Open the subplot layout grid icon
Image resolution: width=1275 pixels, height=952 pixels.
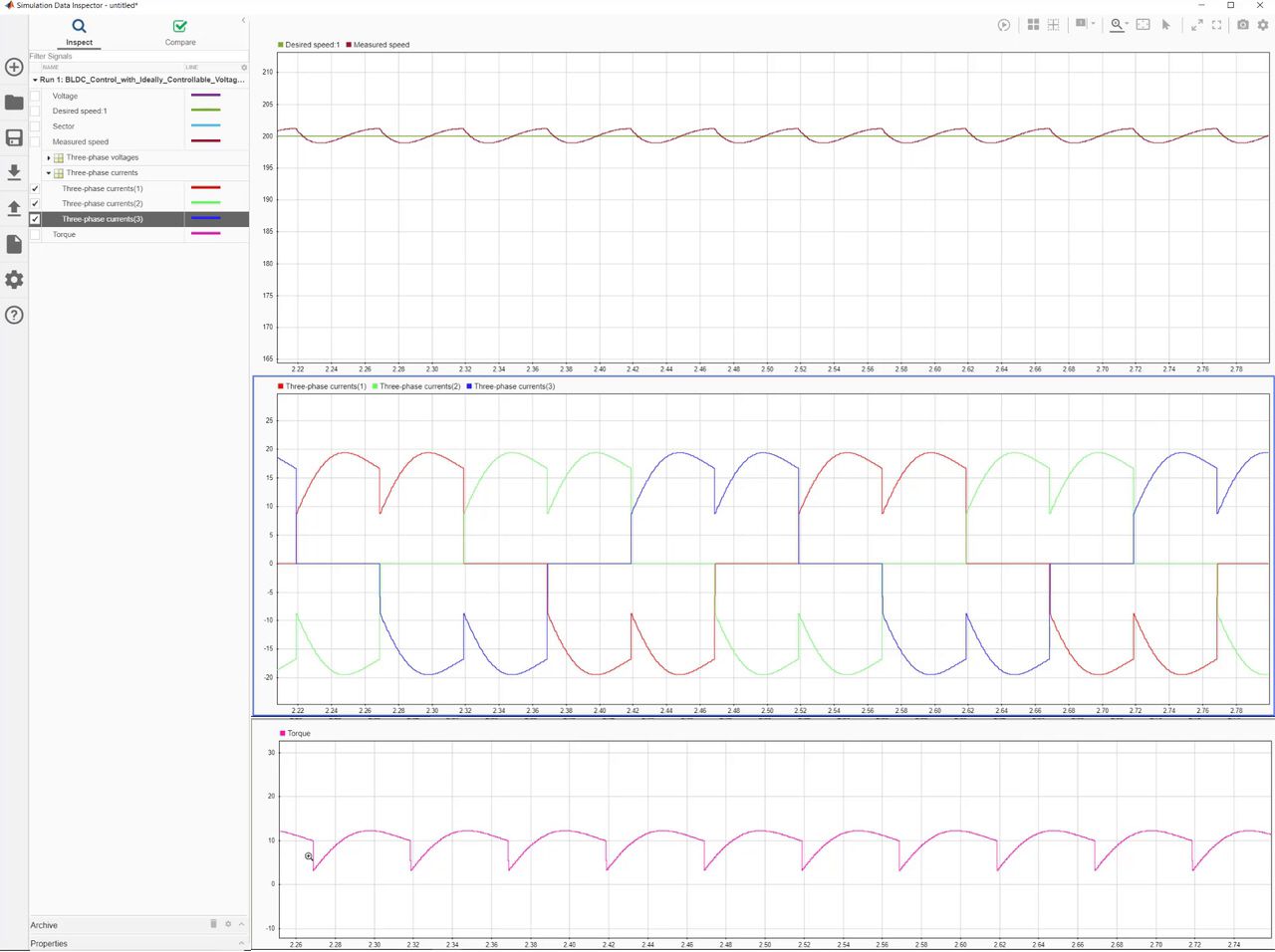click(x=1033, y=25)
